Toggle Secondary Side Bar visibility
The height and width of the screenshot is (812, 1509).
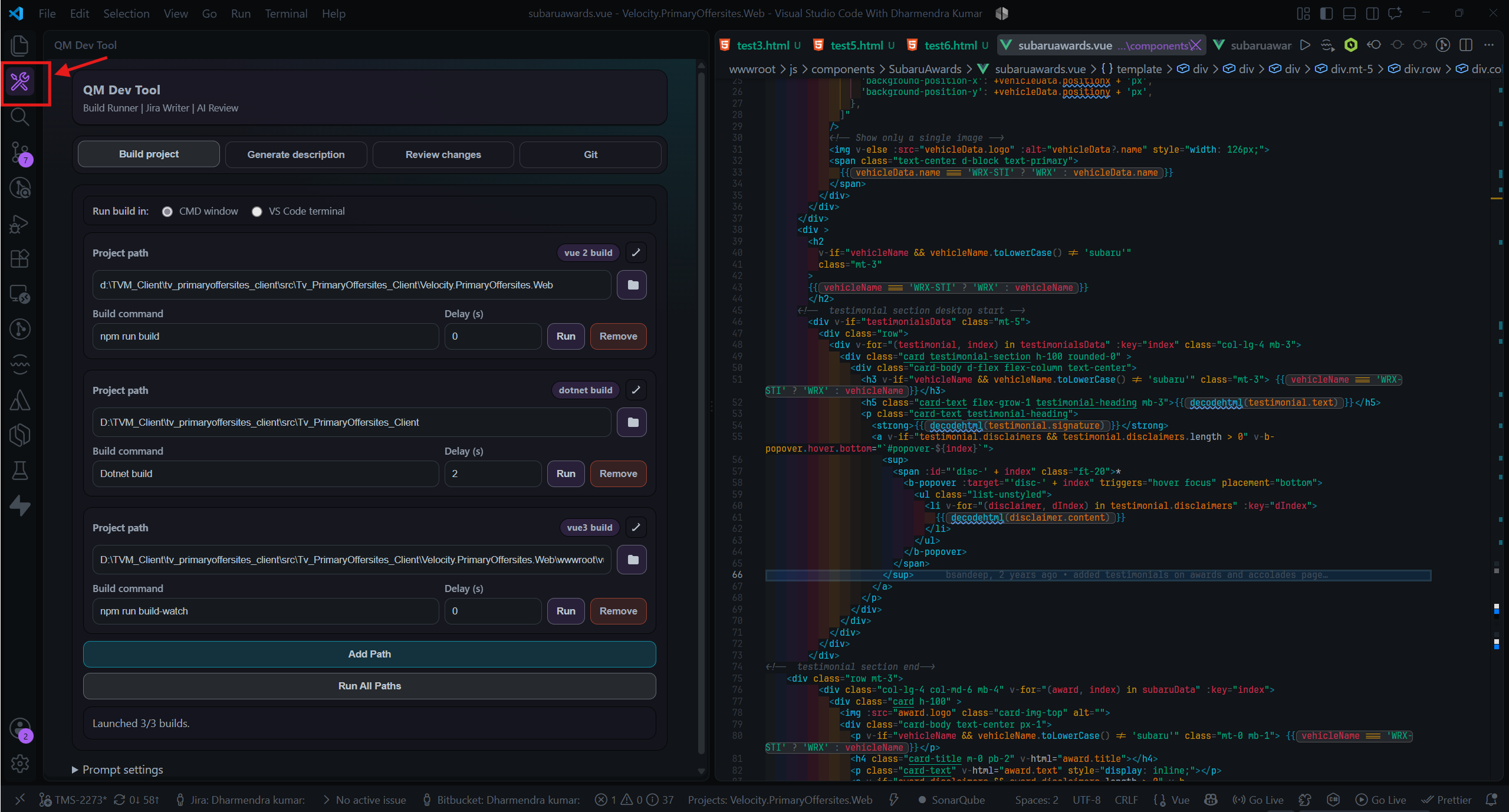tap(1372, 14)
